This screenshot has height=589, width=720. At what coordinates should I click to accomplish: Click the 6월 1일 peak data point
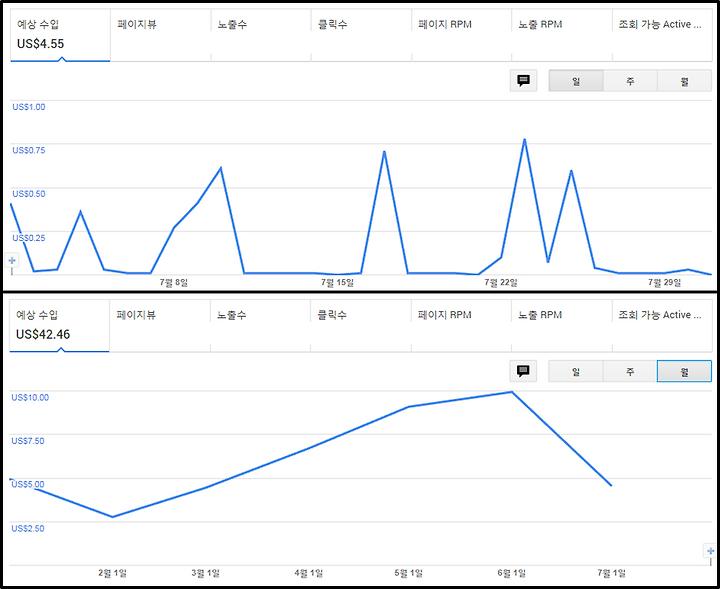click(x=512, y=392)
